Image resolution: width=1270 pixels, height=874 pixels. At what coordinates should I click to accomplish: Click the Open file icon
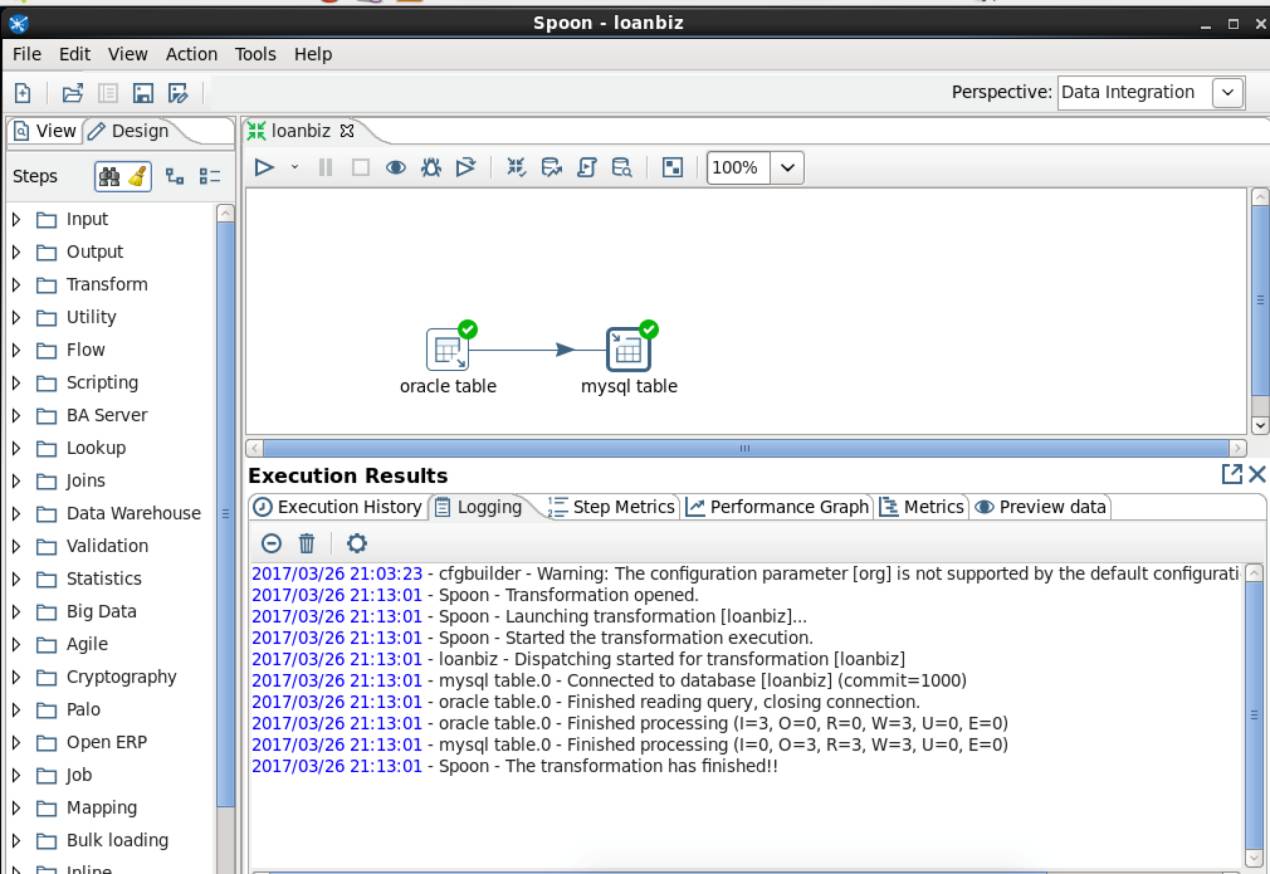click(72, 93)
